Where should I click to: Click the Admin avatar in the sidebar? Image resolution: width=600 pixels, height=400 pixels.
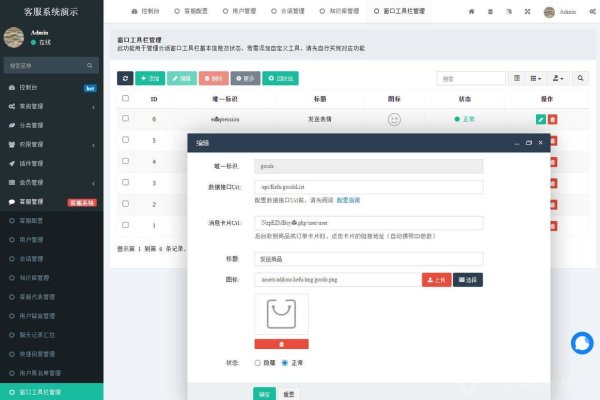(14, 37)
